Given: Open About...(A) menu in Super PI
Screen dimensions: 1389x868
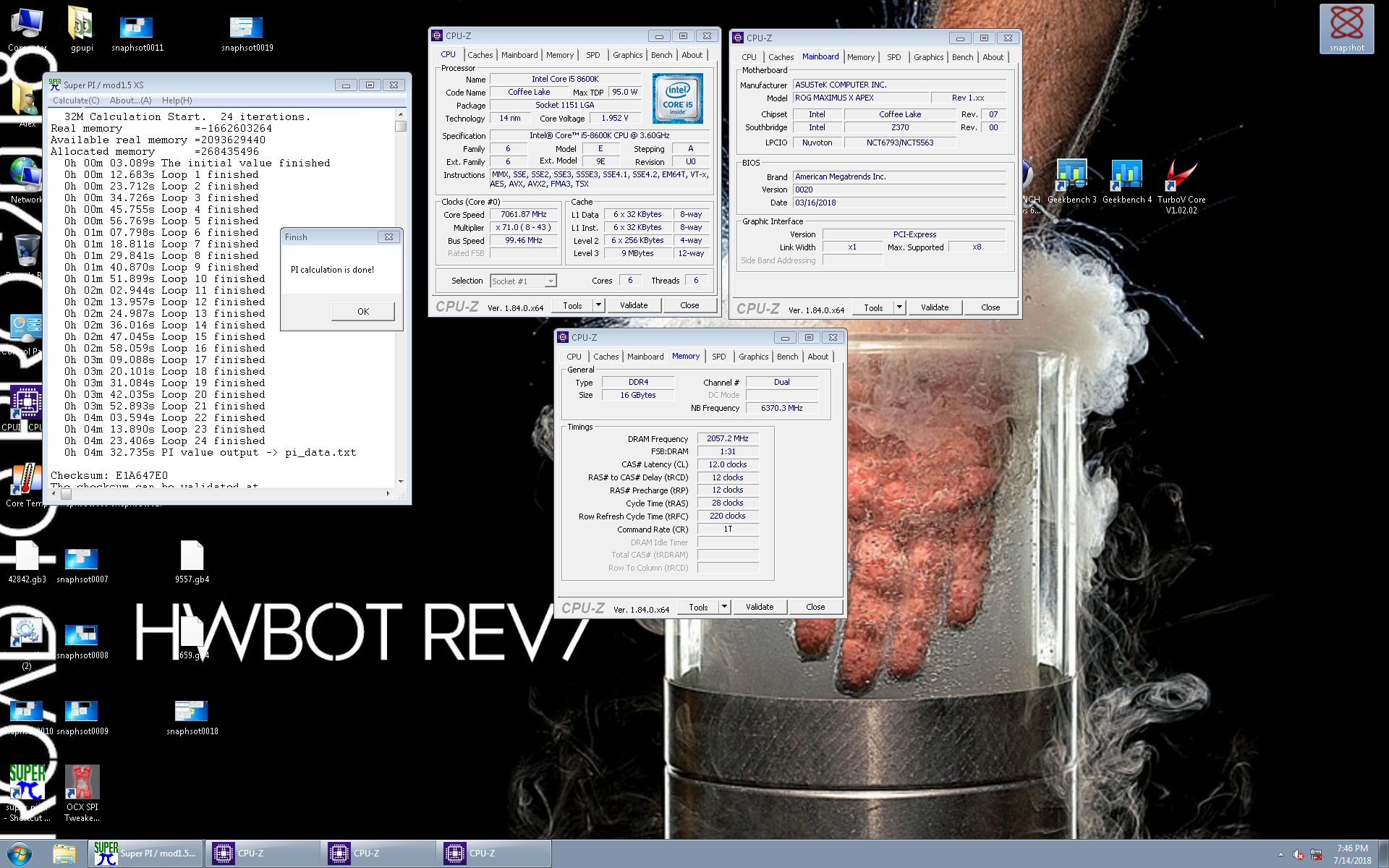Looking at the screenshot, I should point(130,101).
